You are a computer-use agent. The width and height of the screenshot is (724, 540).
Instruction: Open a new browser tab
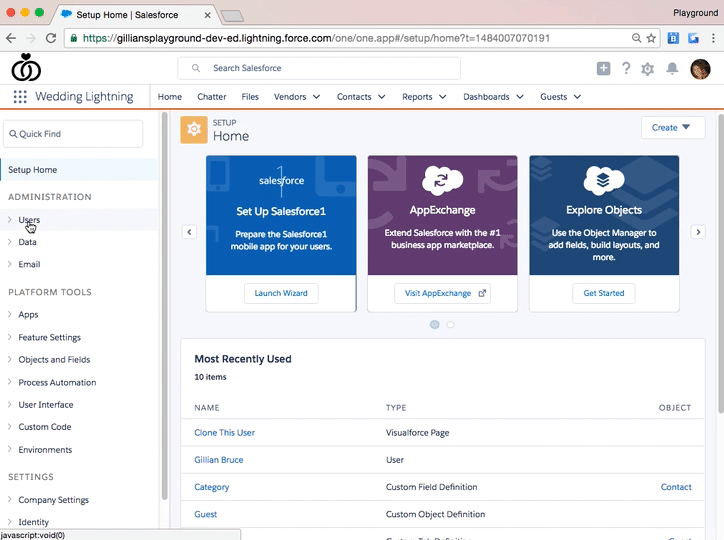(232, 17)
